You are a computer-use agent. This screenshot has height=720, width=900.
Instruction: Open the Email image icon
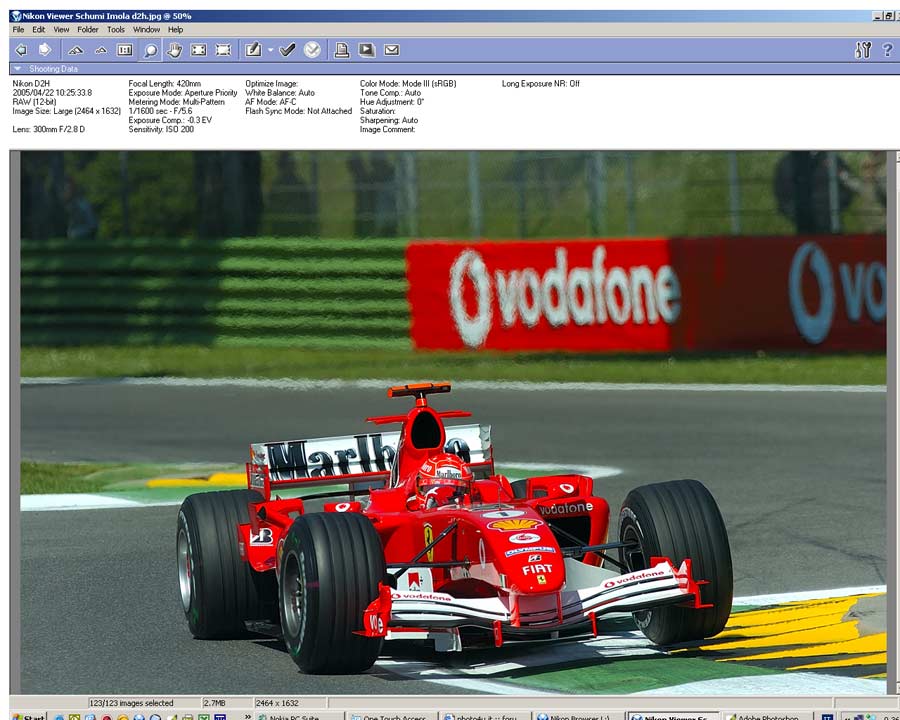pos(391,49)
